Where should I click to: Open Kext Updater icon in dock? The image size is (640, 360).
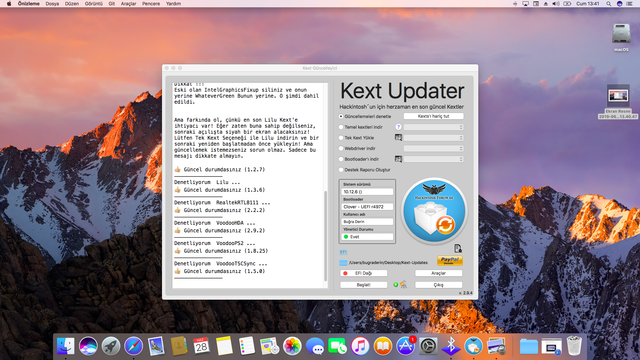473,346
